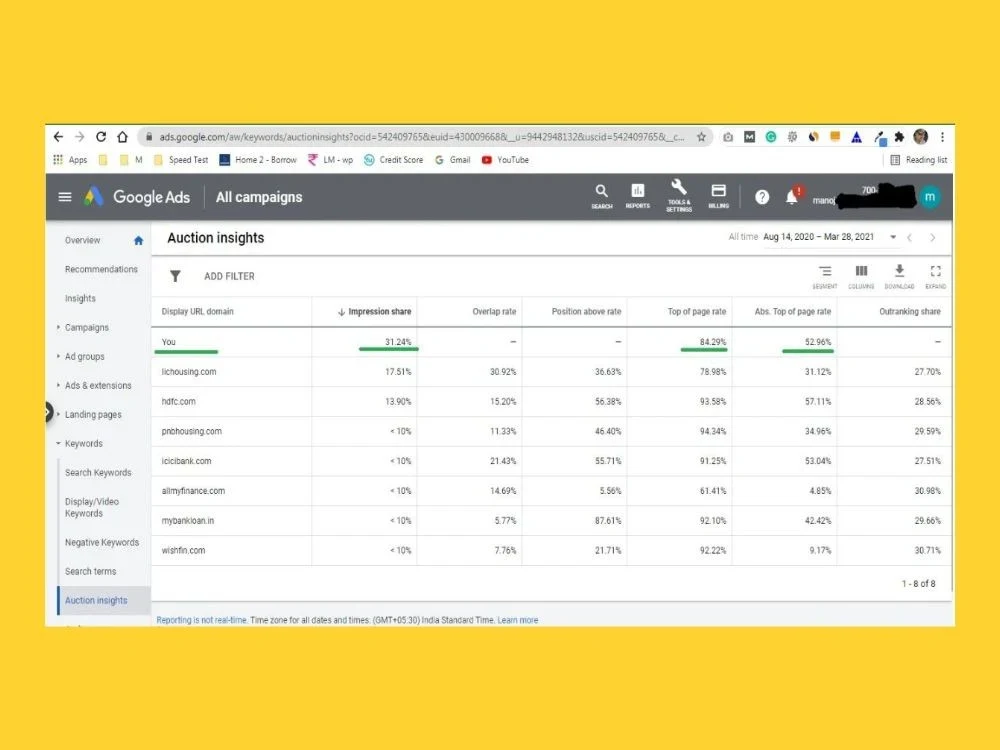Image resolution: width=1000 pixels, height=750 pixels.
Task: Sort by Outranking share column
Action: (909, 312)
